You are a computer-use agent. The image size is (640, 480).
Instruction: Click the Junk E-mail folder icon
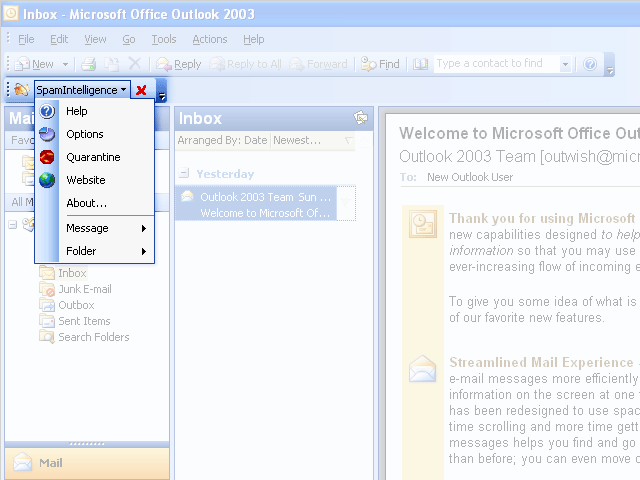[47, 289]
